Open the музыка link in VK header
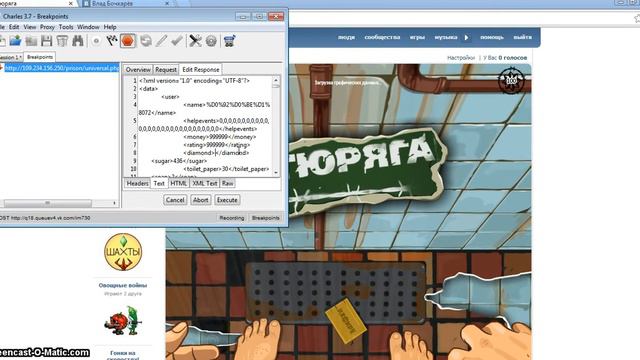The width and height of the screenshot is (640, 360). coord(446,37)
